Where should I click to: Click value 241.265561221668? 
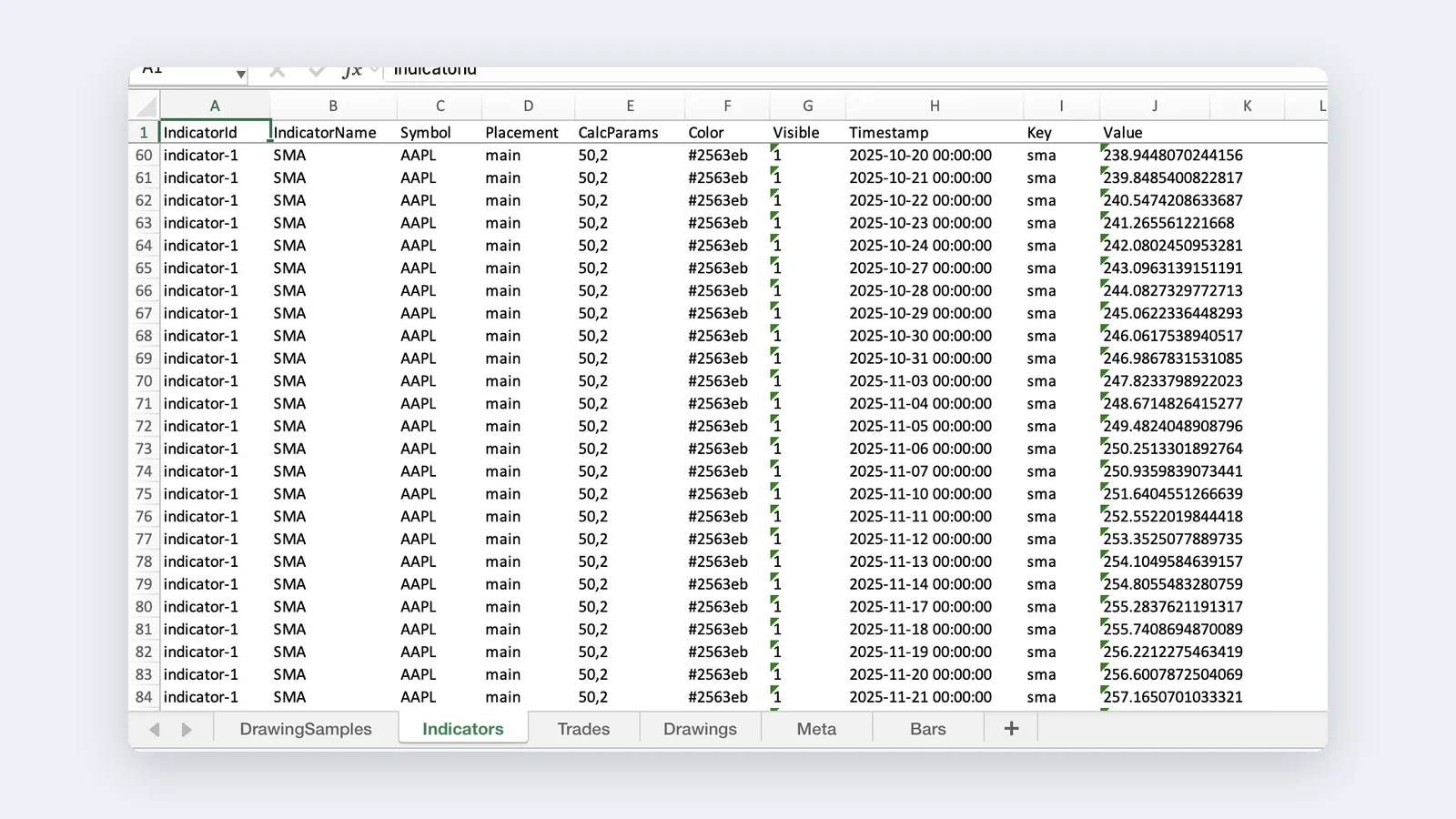coord(1169,223)
